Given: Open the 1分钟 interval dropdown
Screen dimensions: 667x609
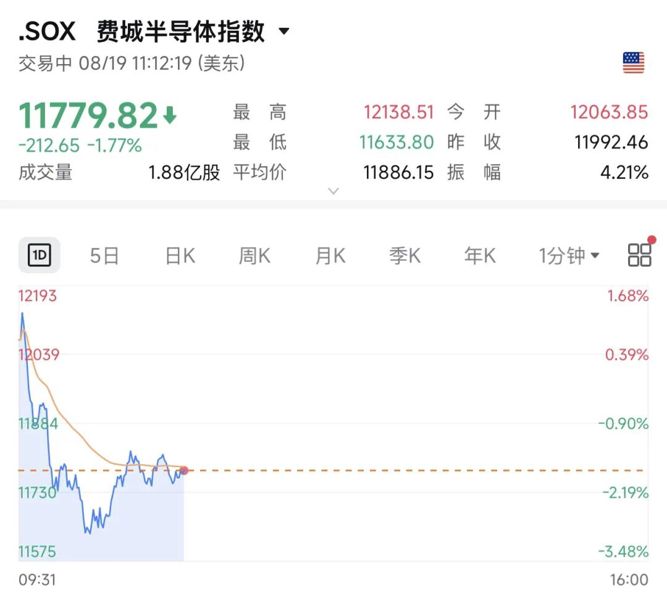Looking at the screenshot, I should coord(568,256).
